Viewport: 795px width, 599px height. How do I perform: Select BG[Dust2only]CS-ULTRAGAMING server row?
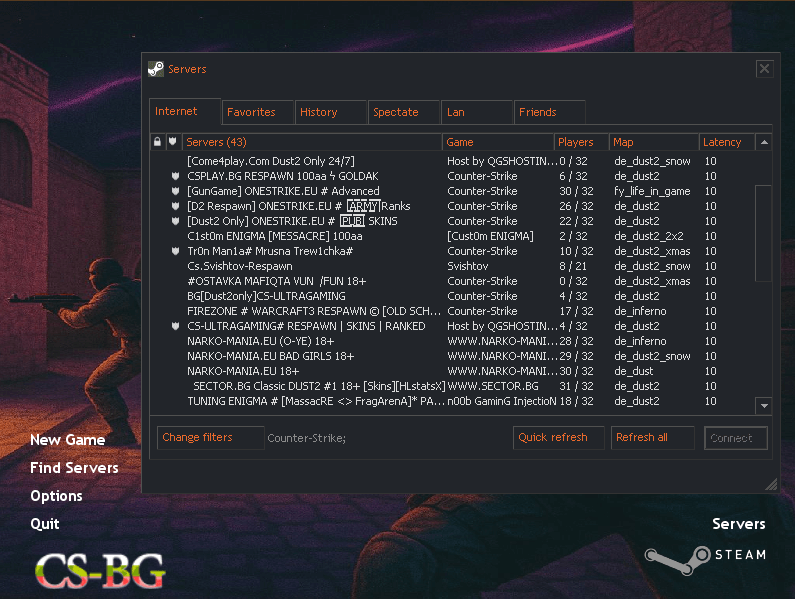pyautogui.click(x=452, y=296)
